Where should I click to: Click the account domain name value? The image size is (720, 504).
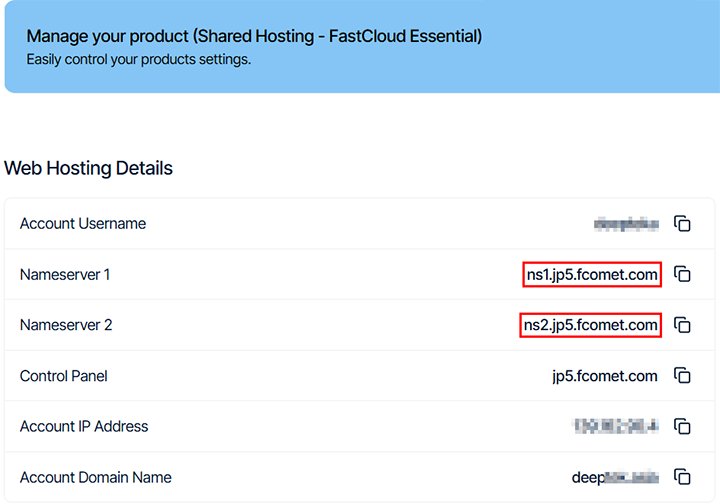pos(614,477)
